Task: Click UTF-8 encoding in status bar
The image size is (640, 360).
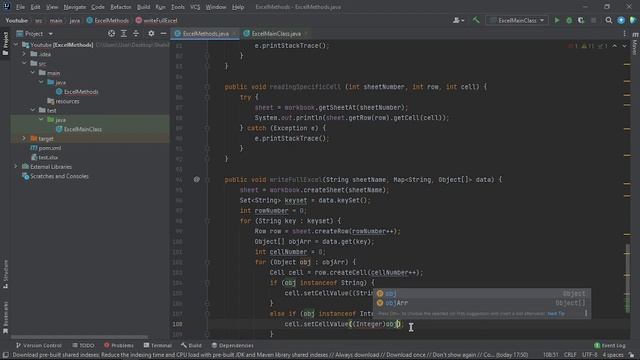Action: (x=590, y=355)
